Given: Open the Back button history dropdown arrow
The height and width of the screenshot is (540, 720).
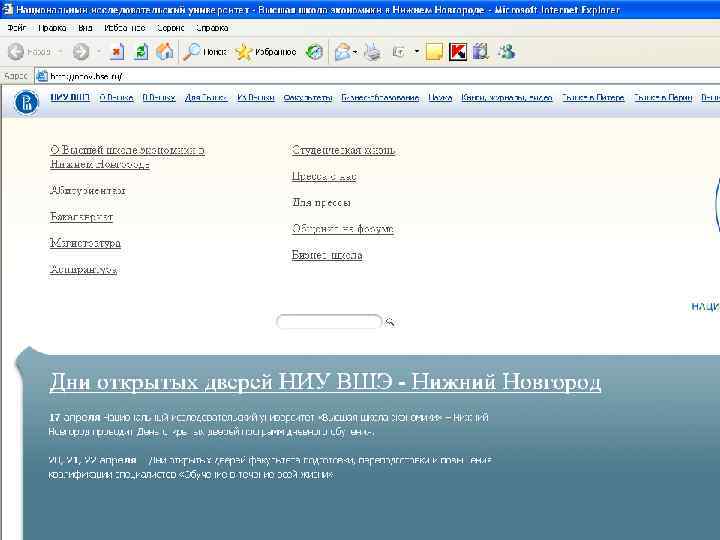Looking at the screenshot, I should point(60,51).
